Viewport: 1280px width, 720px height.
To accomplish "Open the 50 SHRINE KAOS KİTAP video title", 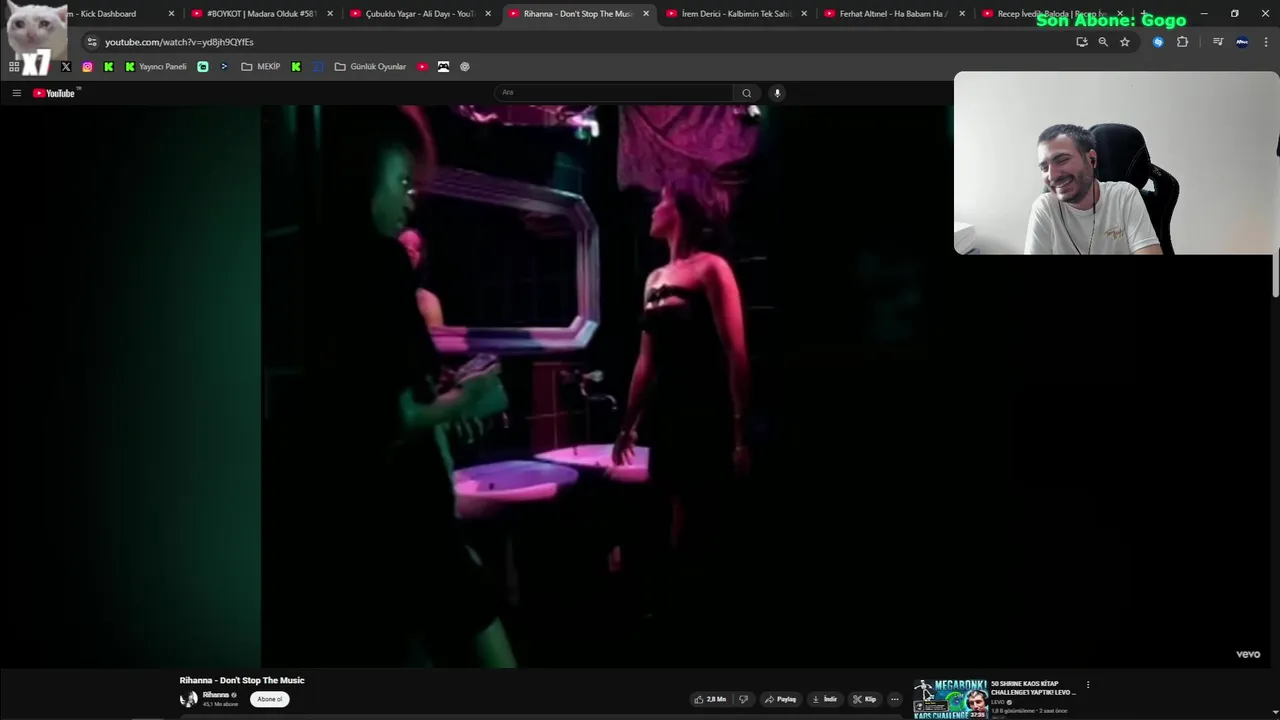I will [x=1033, y=688].
